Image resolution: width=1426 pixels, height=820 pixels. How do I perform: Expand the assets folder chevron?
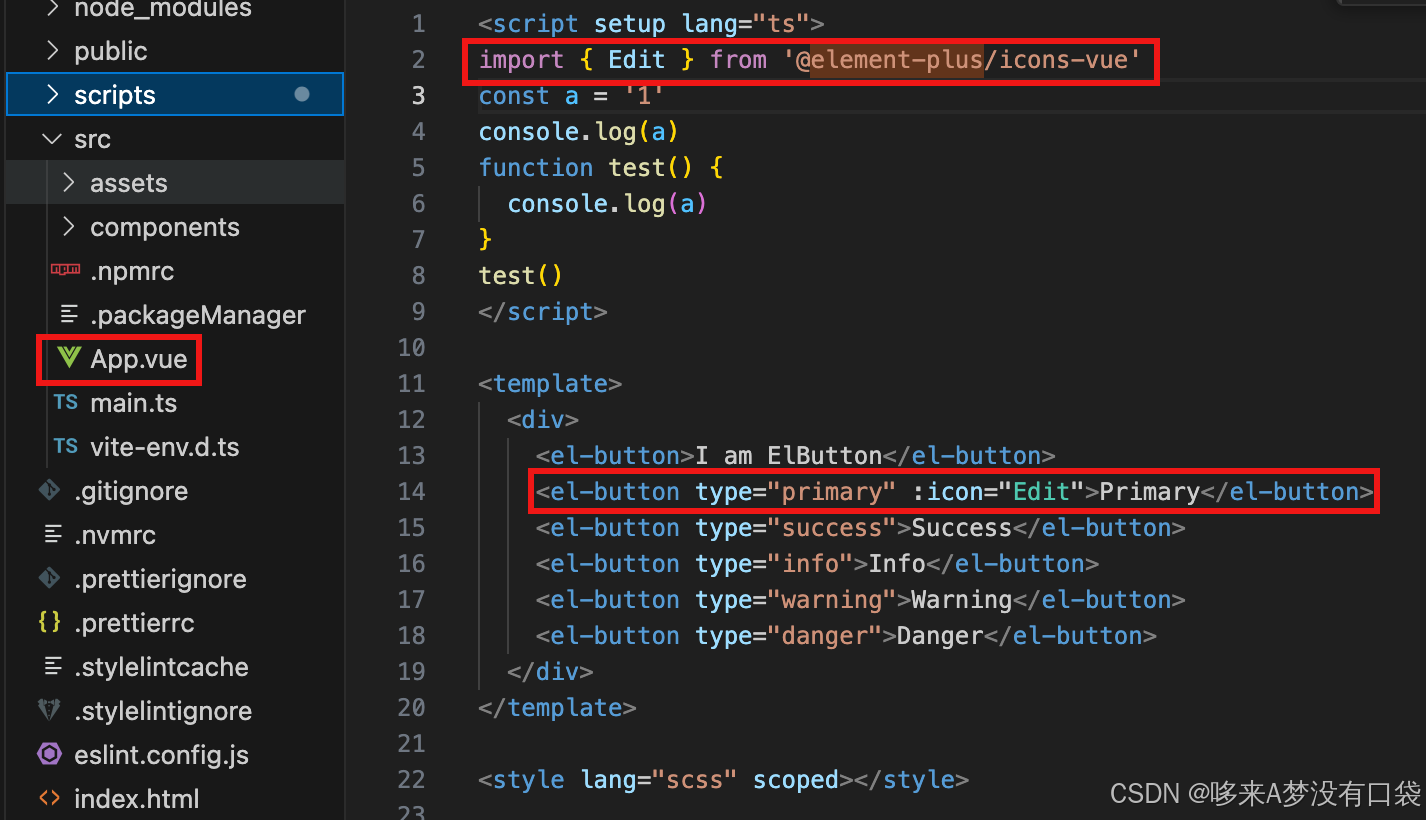68,183
